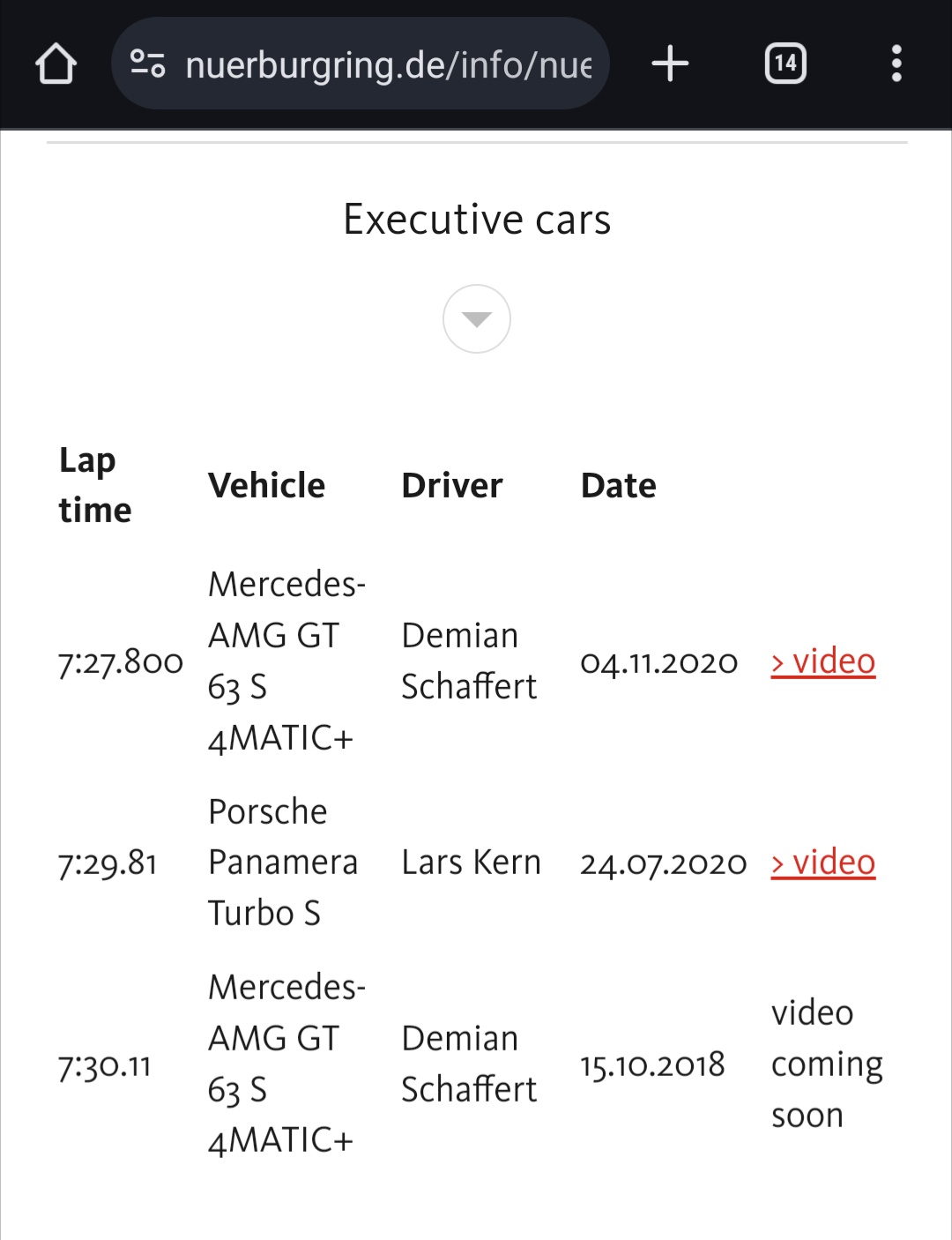
Task: Click the nuerburgring.de URL address field
Action: click(388, 64)
